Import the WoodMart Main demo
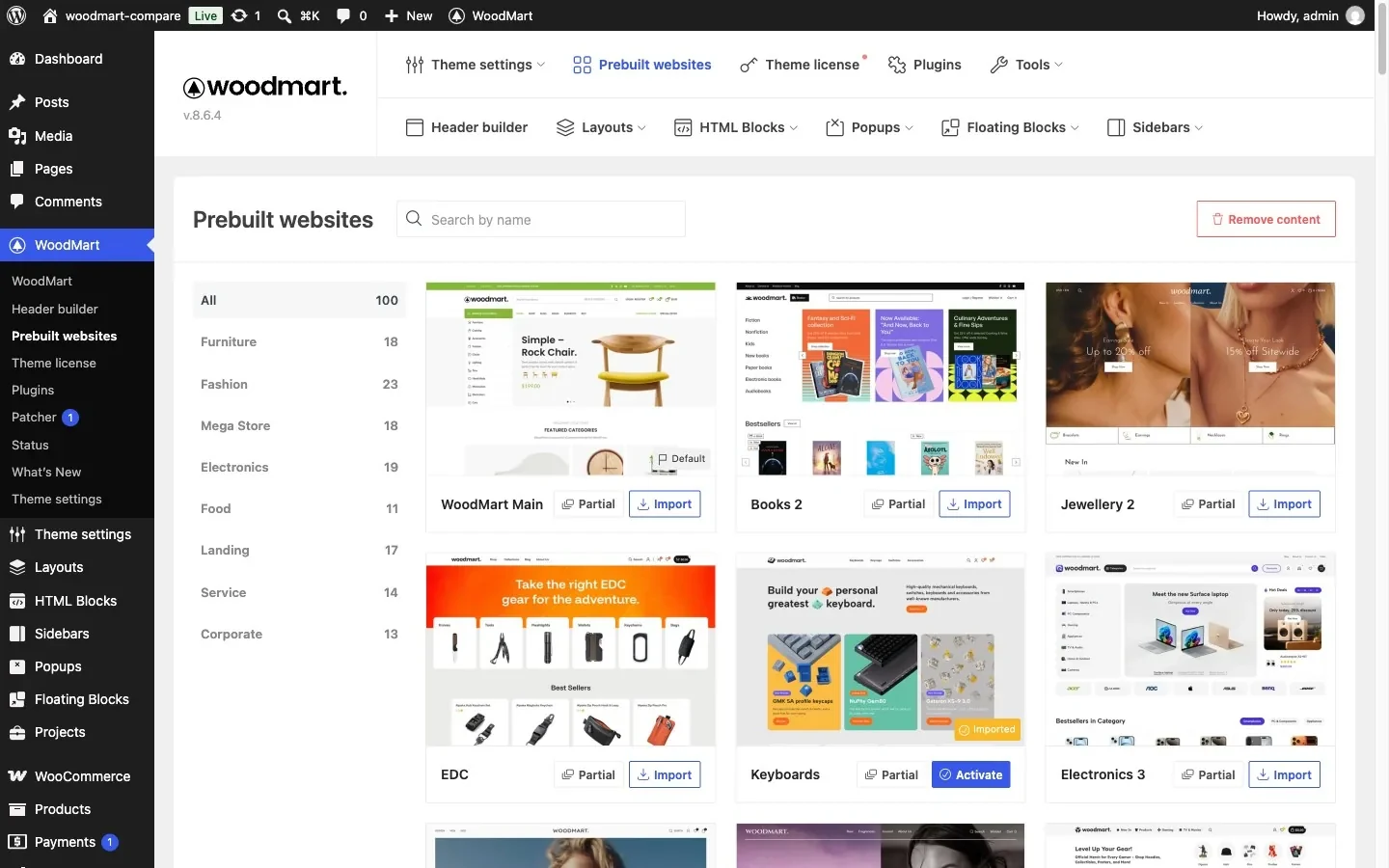The height and width of the screenshot is (868, 1389). coord(665,503)
